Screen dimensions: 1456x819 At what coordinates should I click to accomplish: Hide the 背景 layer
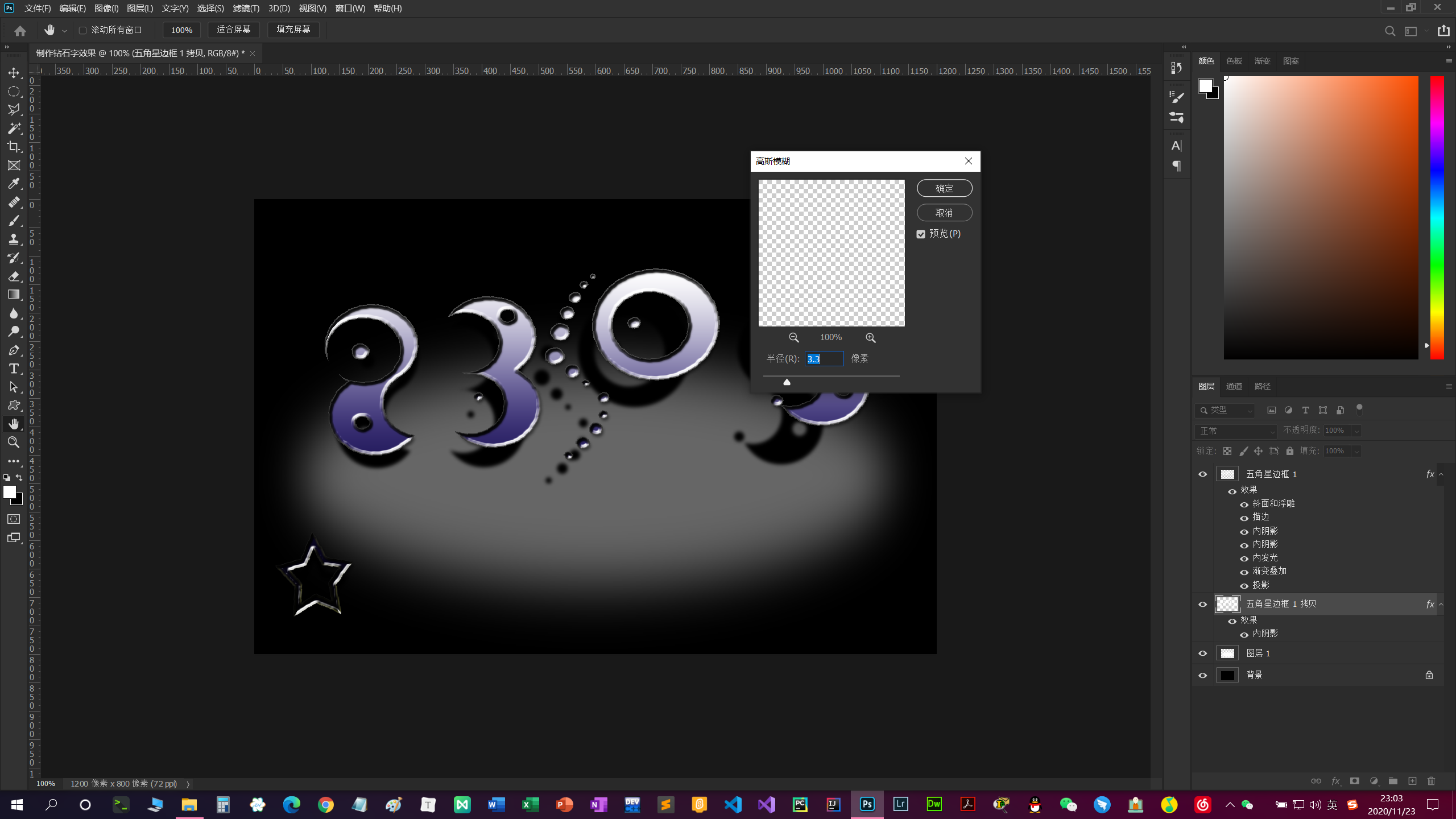[x=1203, y=676]
